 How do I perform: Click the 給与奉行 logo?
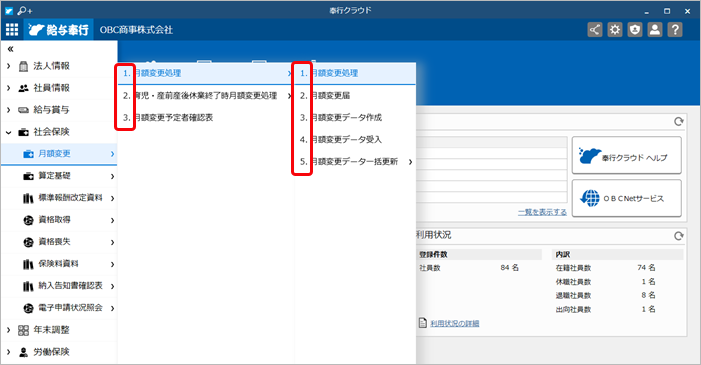[x=59, y=30]
